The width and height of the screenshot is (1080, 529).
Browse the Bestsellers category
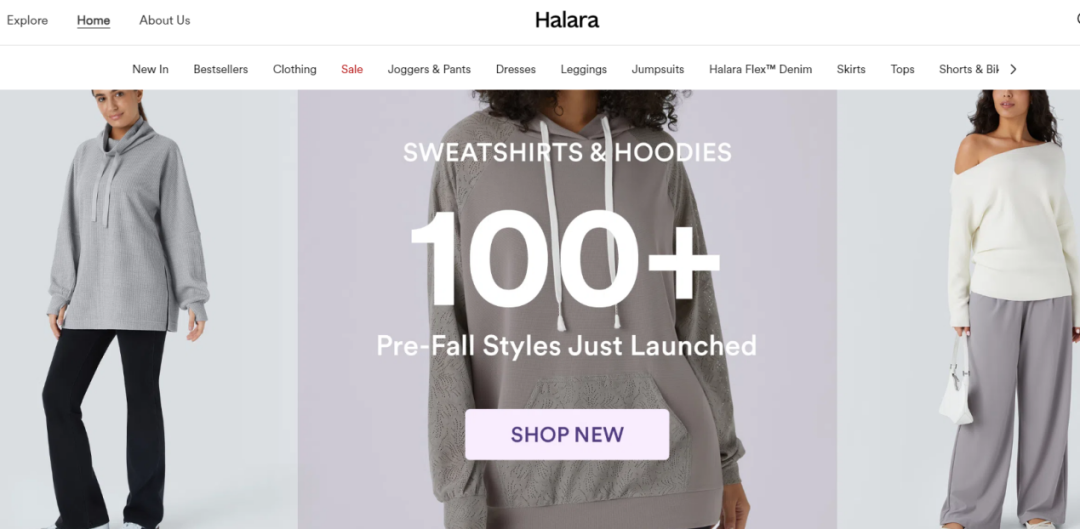(220, 69)
